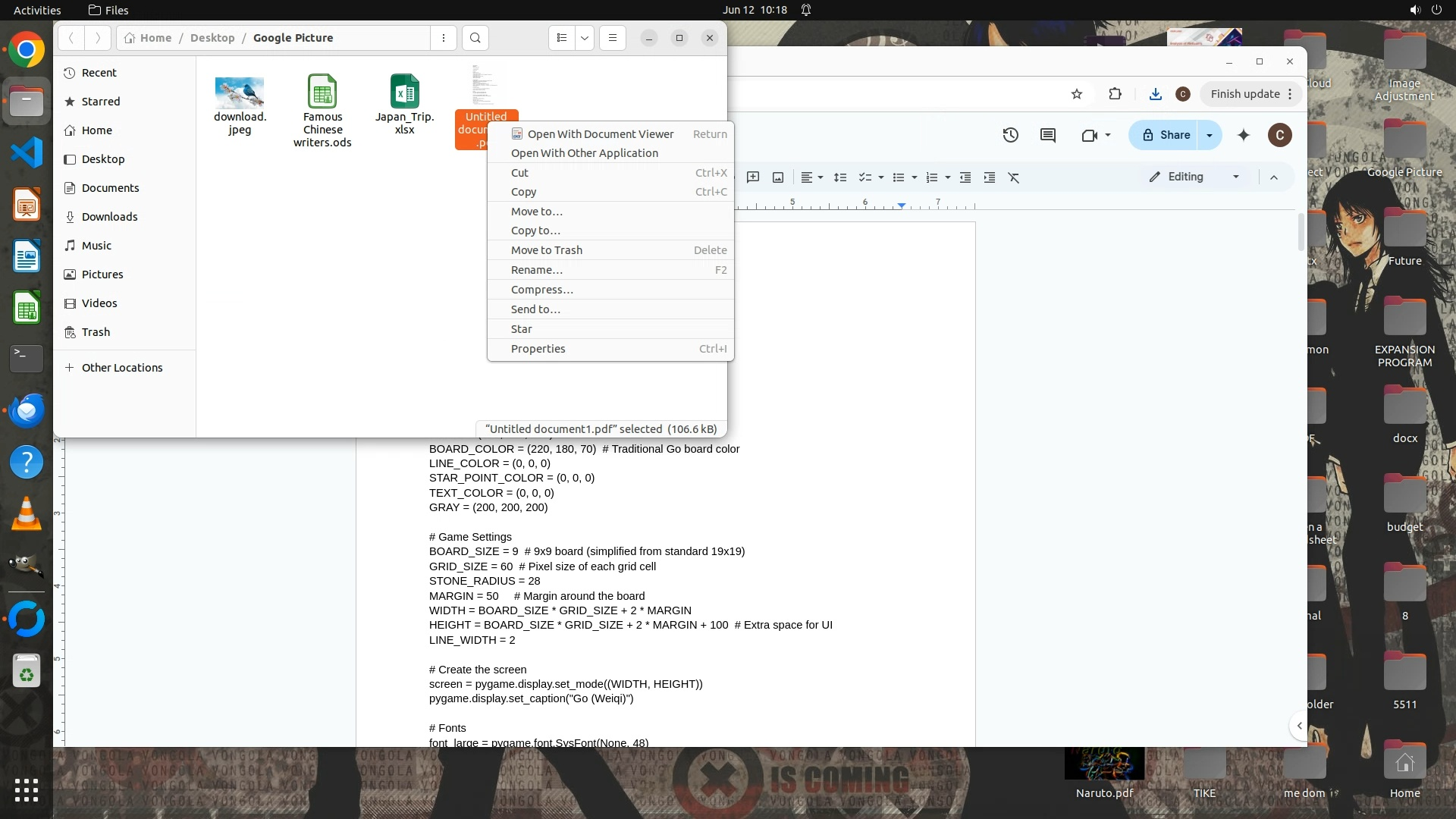Bookmark page with star icon
1456x819 pixels.
[x=1077, y=94]
